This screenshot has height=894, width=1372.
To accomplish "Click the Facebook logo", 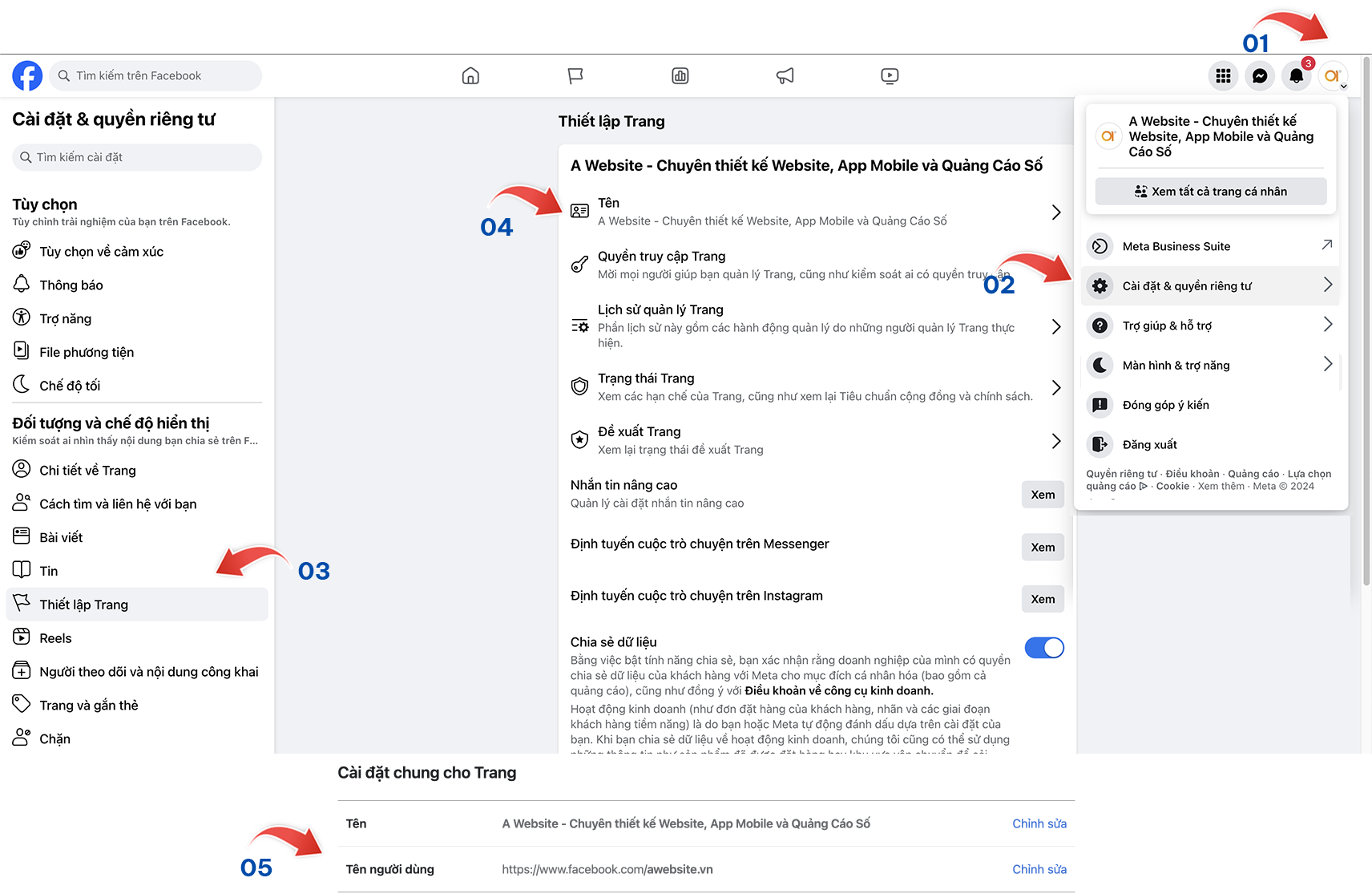I will [x=26, y=75].
